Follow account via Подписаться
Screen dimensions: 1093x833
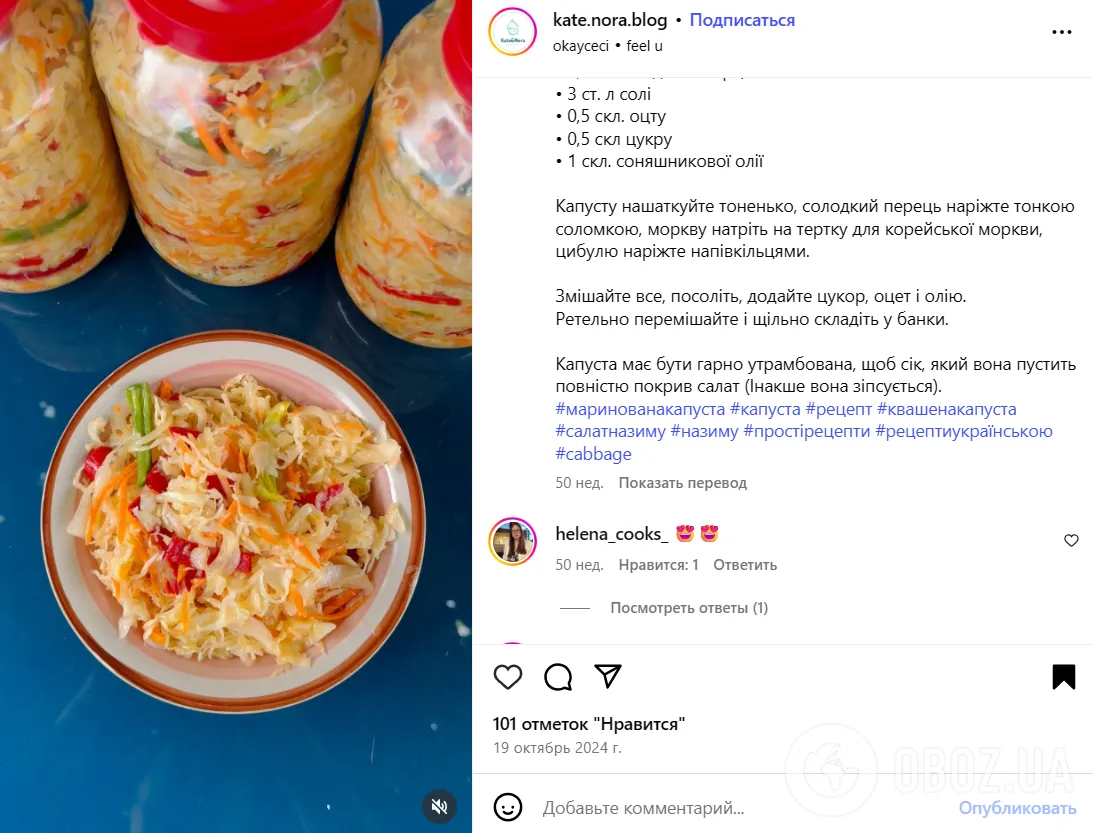(742, 20)
